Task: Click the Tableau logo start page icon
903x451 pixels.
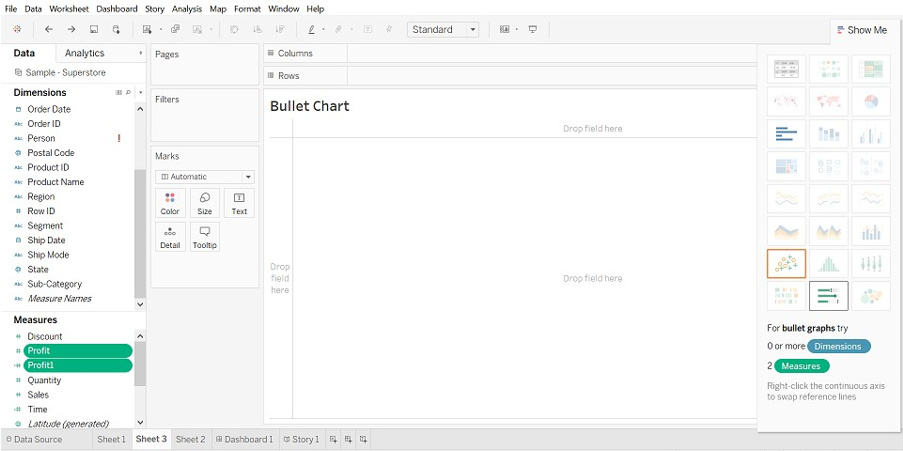Action: (x=17, y=29)
